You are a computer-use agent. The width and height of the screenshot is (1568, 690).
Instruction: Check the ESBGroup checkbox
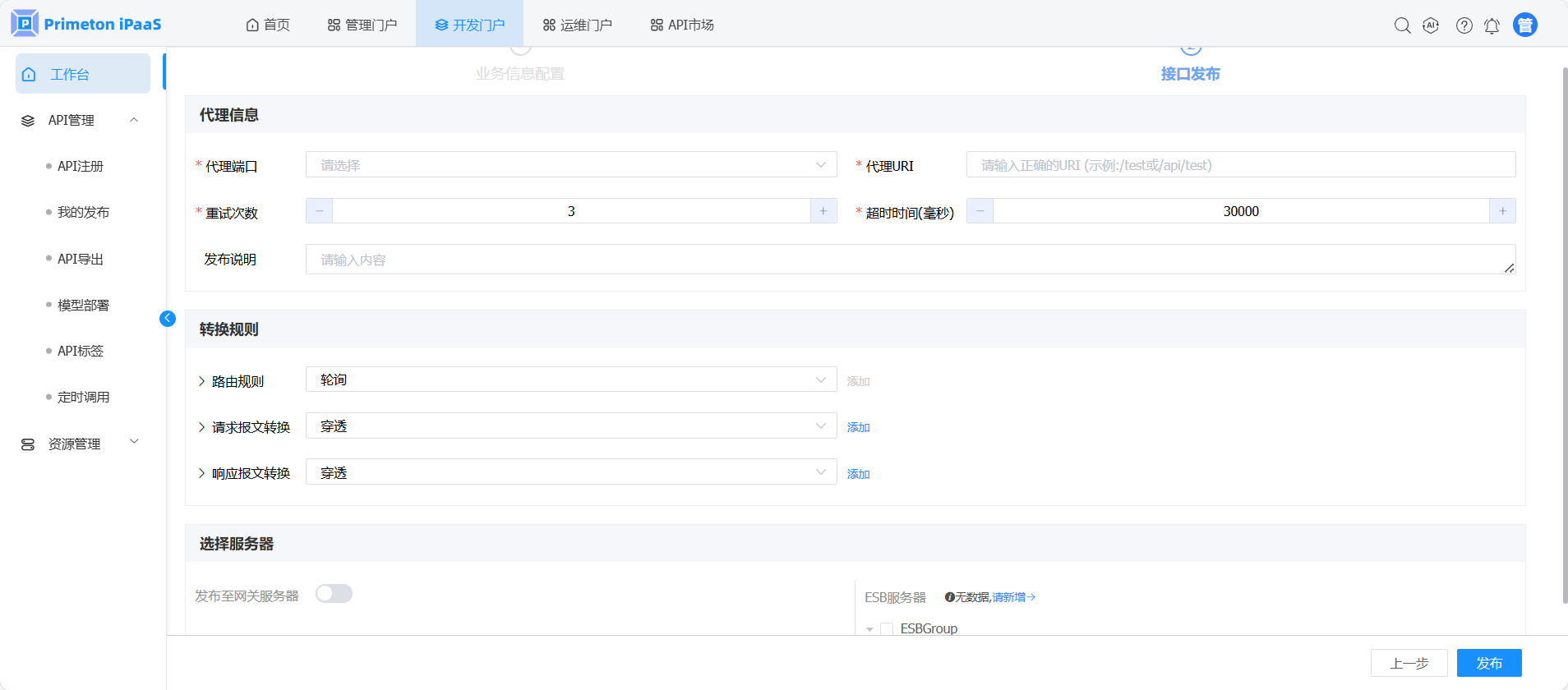[887, 628]
